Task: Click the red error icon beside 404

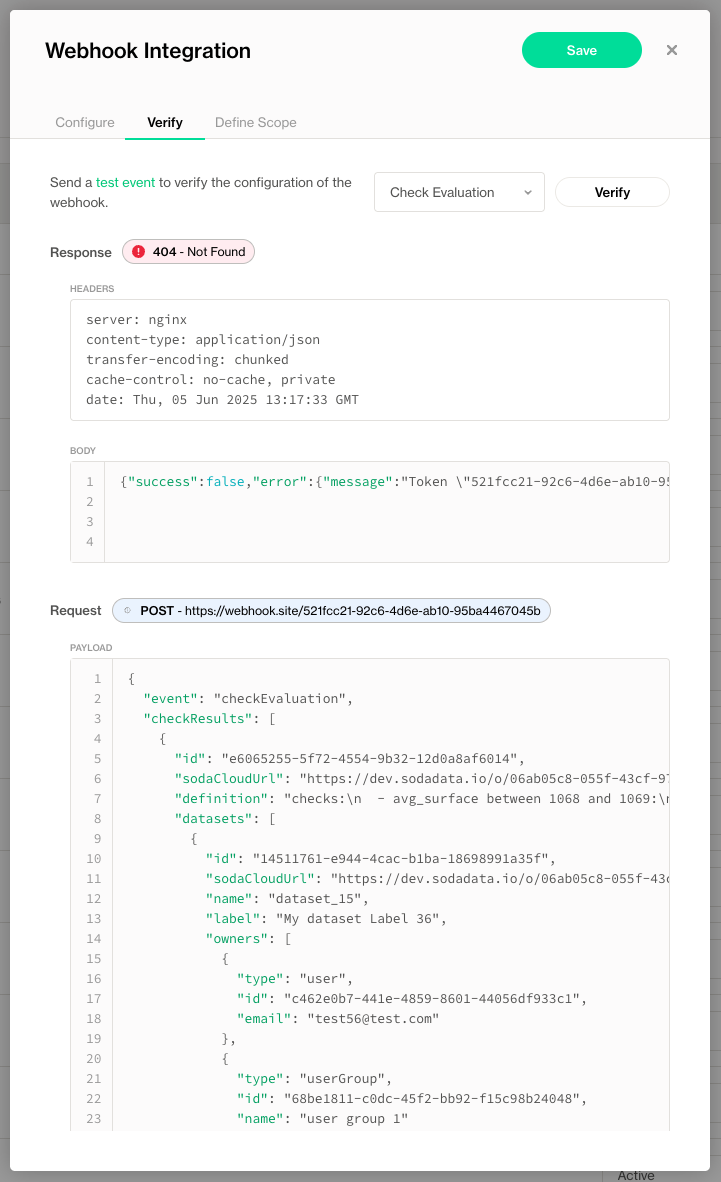Action: (x=138, y=252)
